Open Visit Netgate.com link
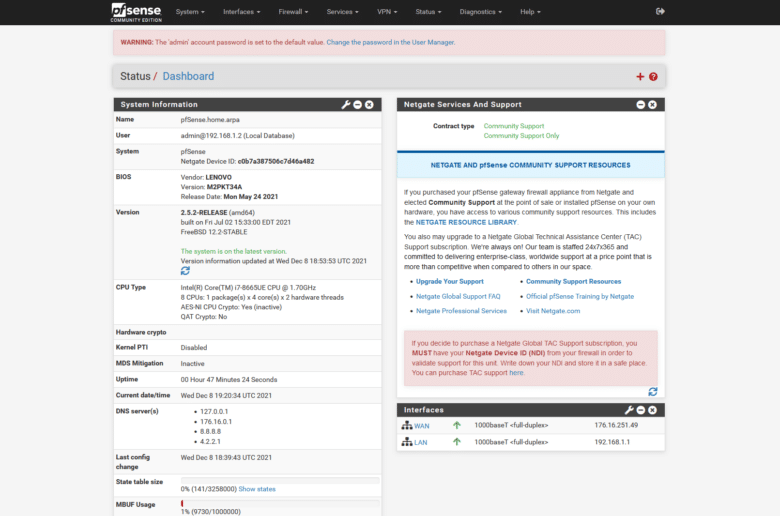The height and width of the screenshot is (516, 780). (x=553, y=311)
